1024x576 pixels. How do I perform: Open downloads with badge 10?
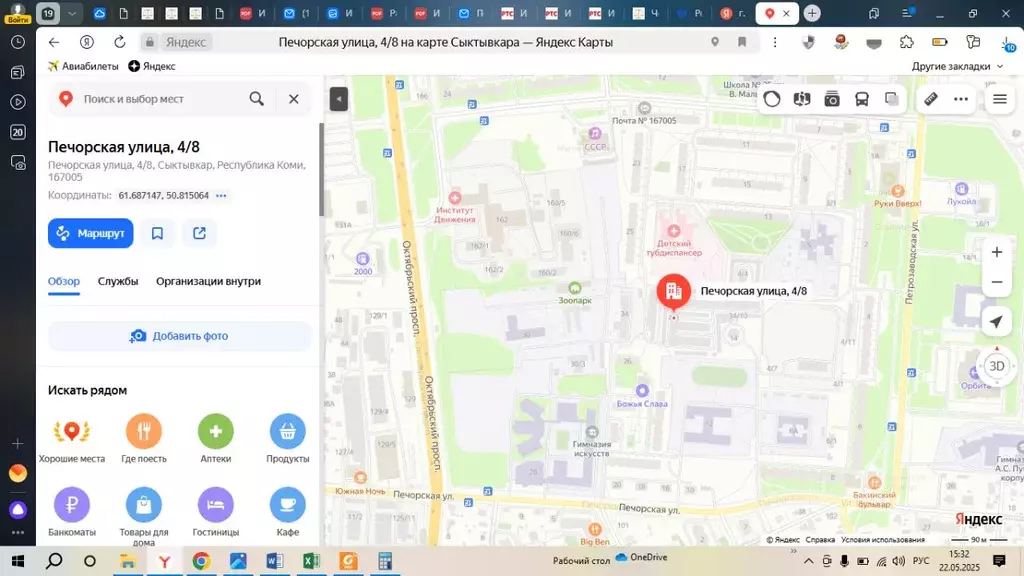1008,43
